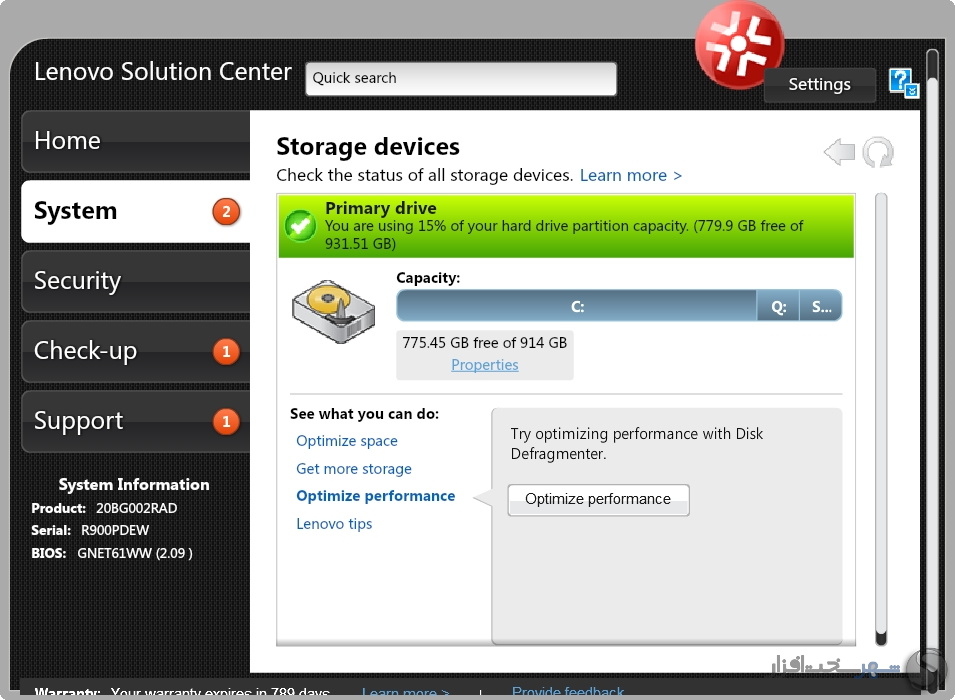Select the Optimize space option
This screenshot has height=700, width=955.
tap(347, 440)
